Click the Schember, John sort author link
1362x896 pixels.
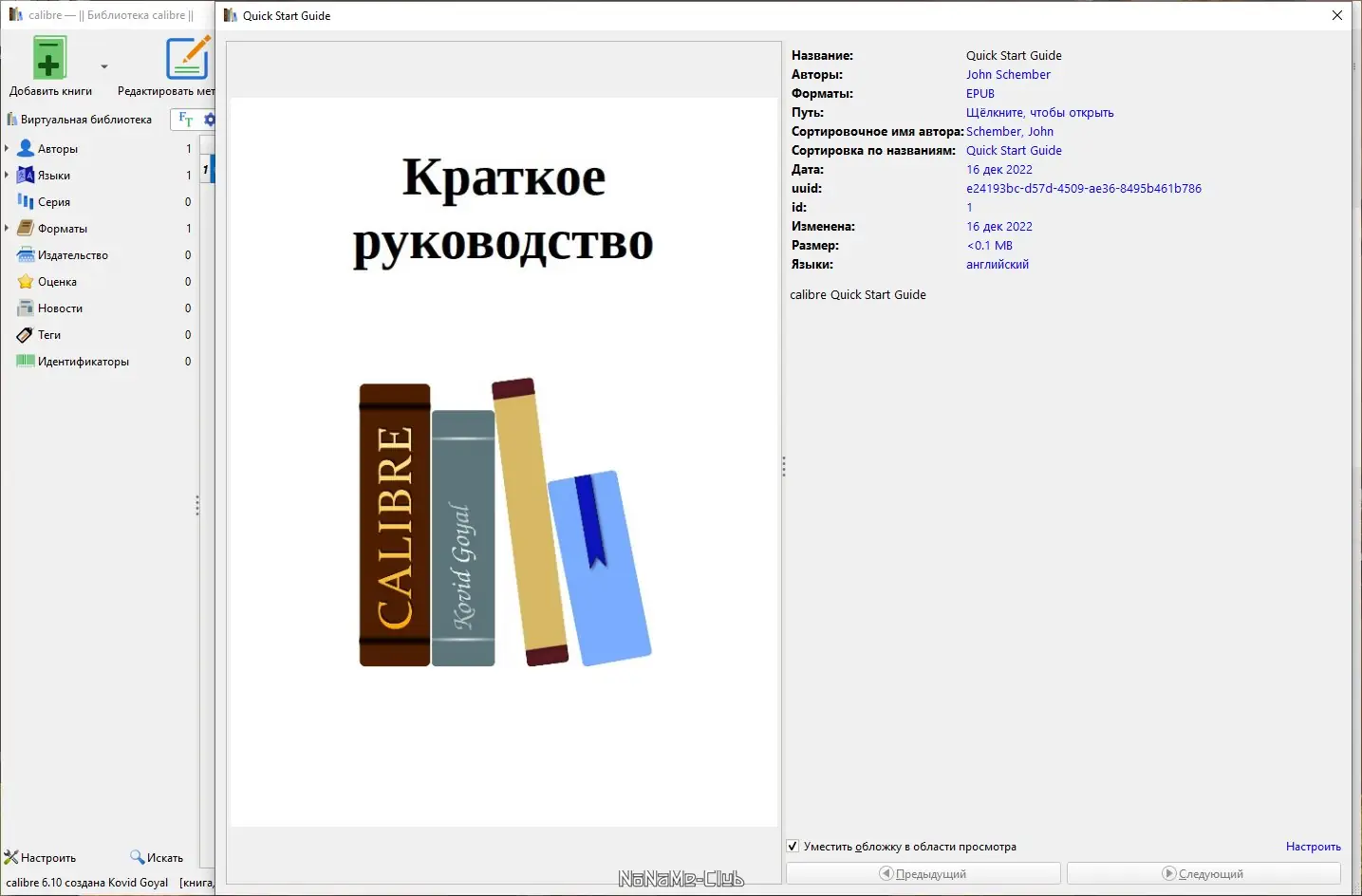(x=1010, y=131)
